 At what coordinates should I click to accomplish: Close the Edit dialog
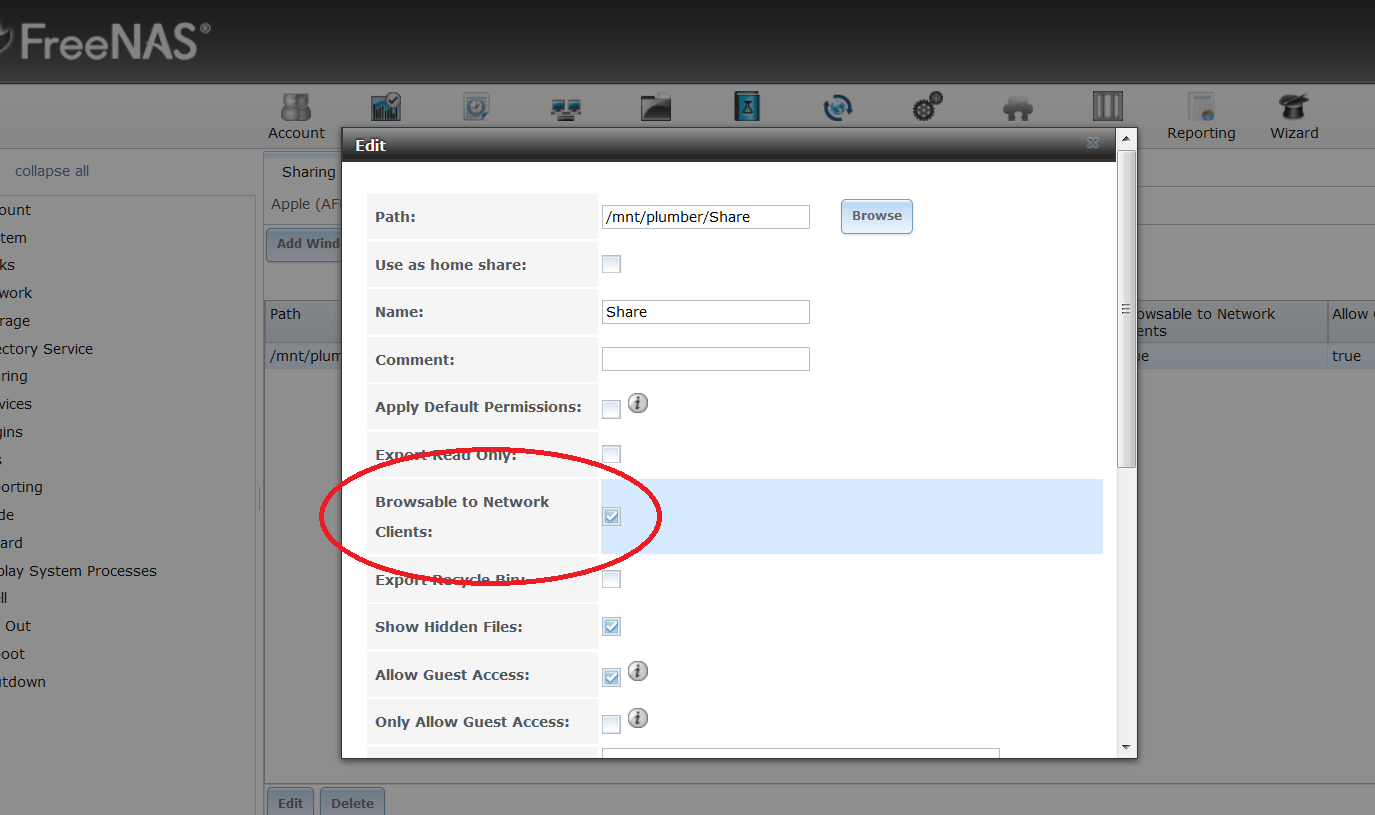[1093, 144]
